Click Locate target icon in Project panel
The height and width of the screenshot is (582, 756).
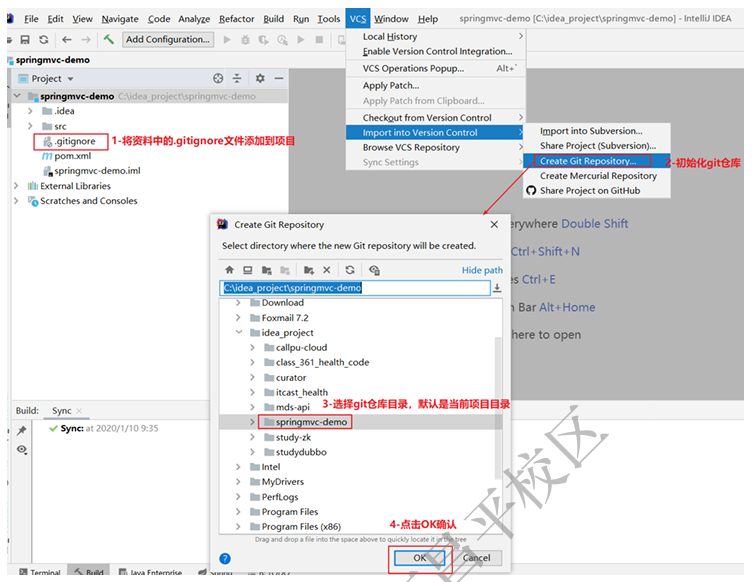(218, 78)
